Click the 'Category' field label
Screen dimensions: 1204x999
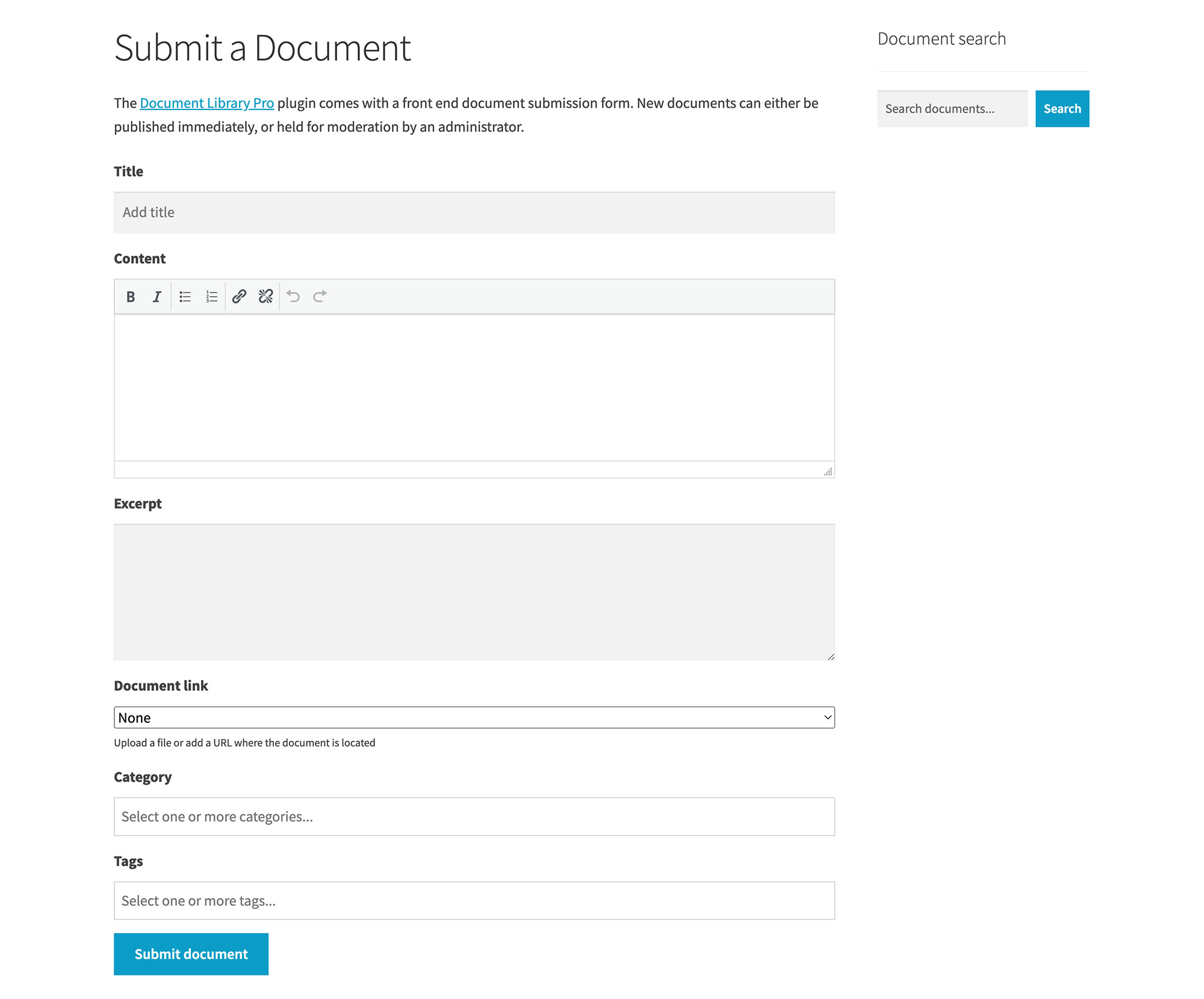(x=143, y=778)
